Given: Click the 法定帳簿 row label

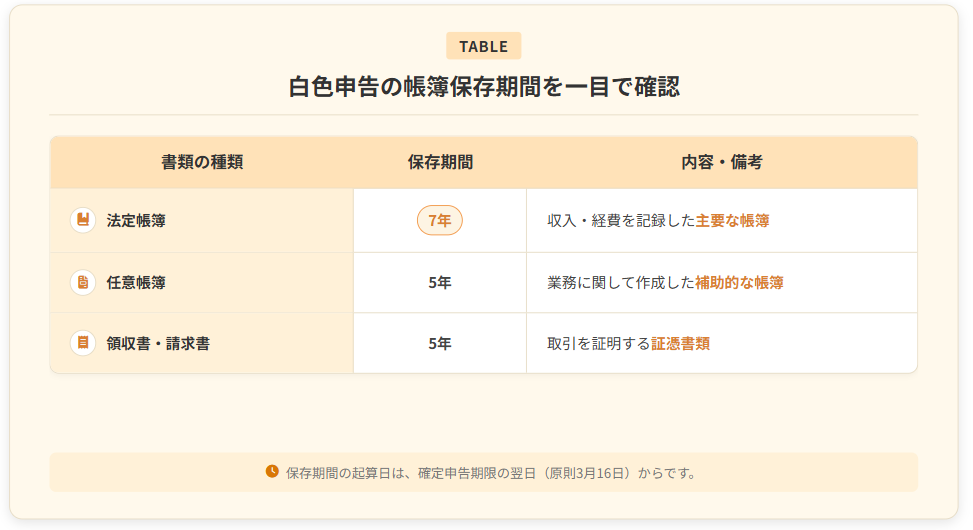Looking at the screenshot, I should [x=136, y=221].
